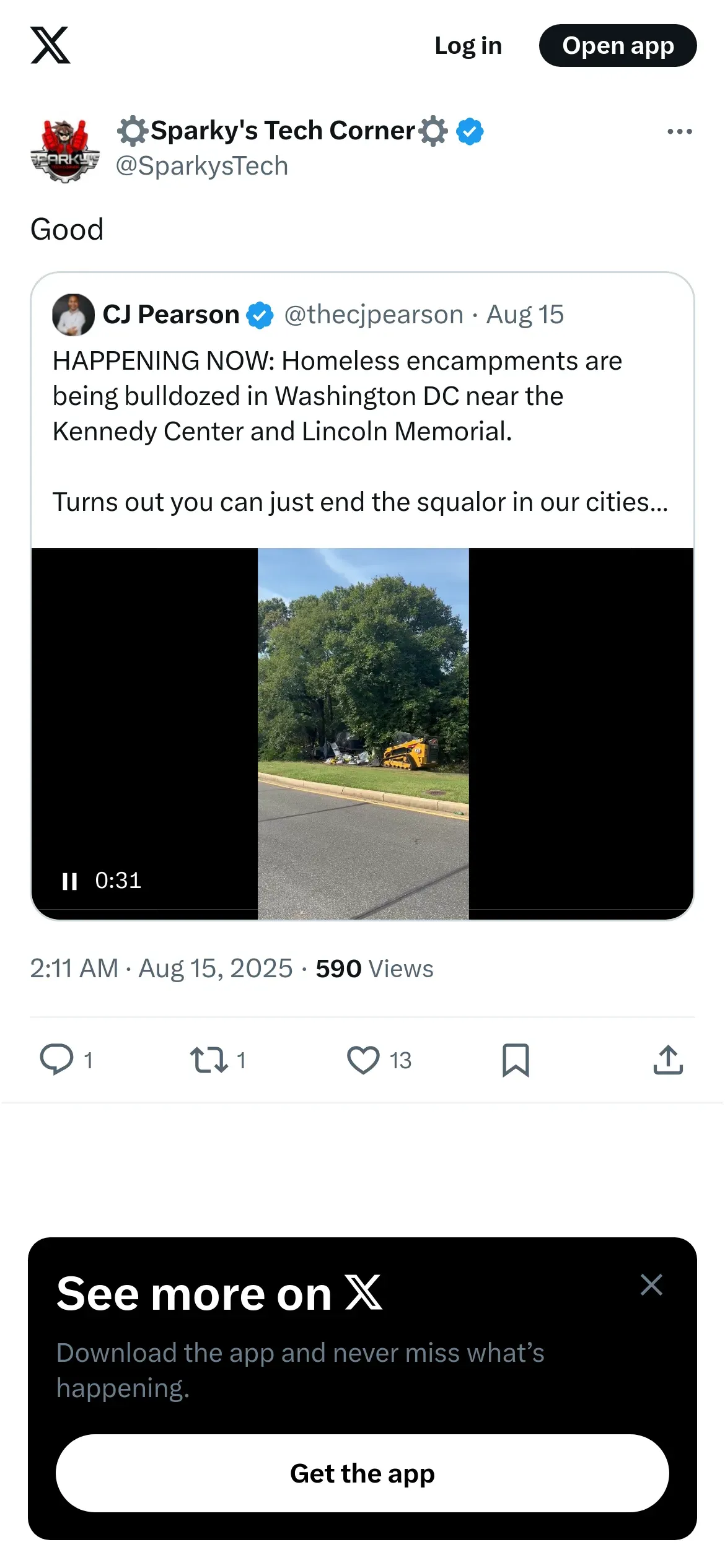Tap the Log in link

(468, 46)
